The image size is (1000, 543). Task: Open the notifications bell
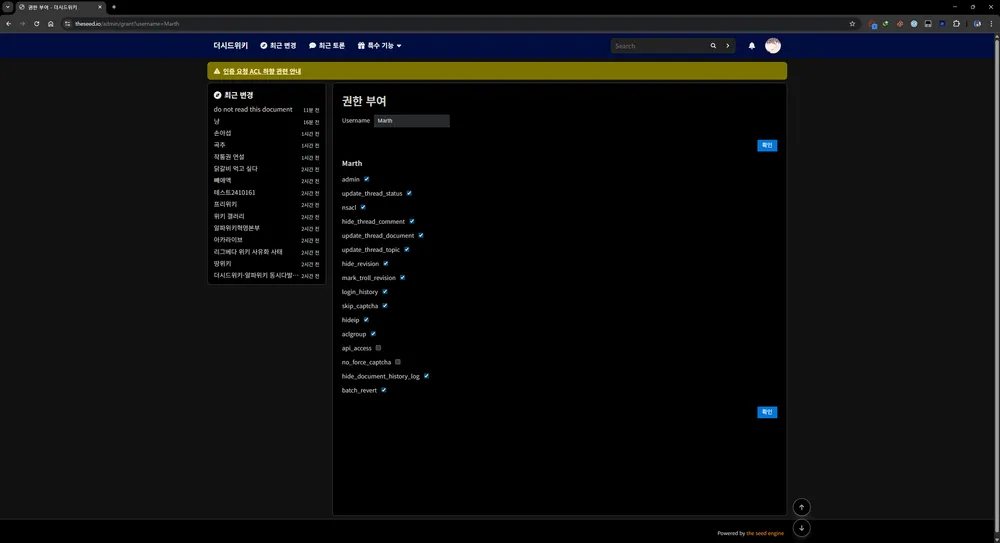(x=752, y=46)
